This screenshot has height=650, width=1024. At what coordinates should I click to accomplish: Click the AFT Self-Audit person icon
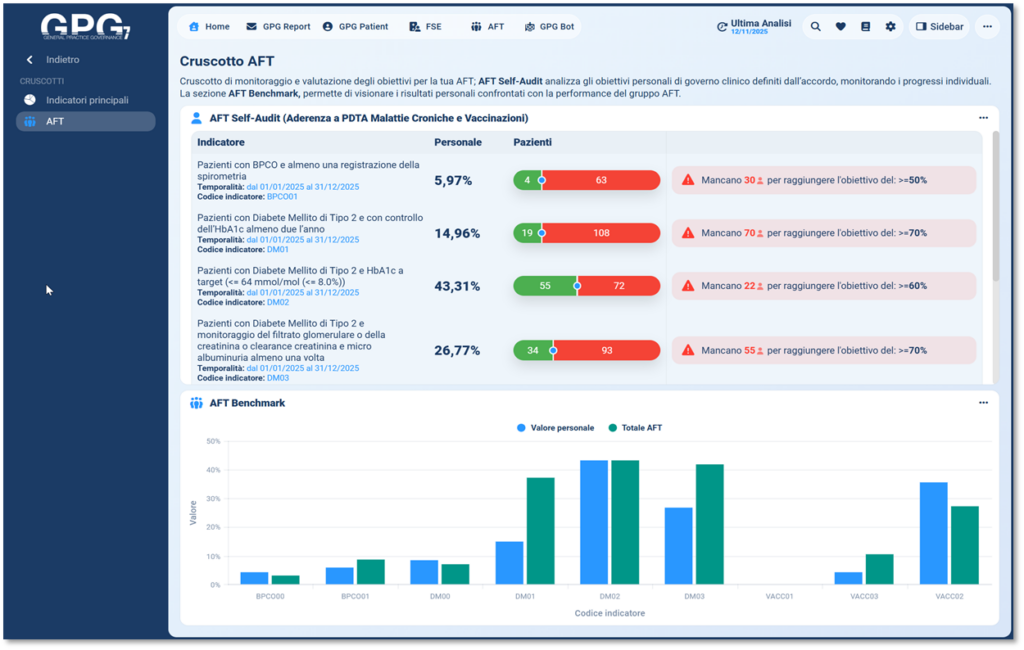197,118
